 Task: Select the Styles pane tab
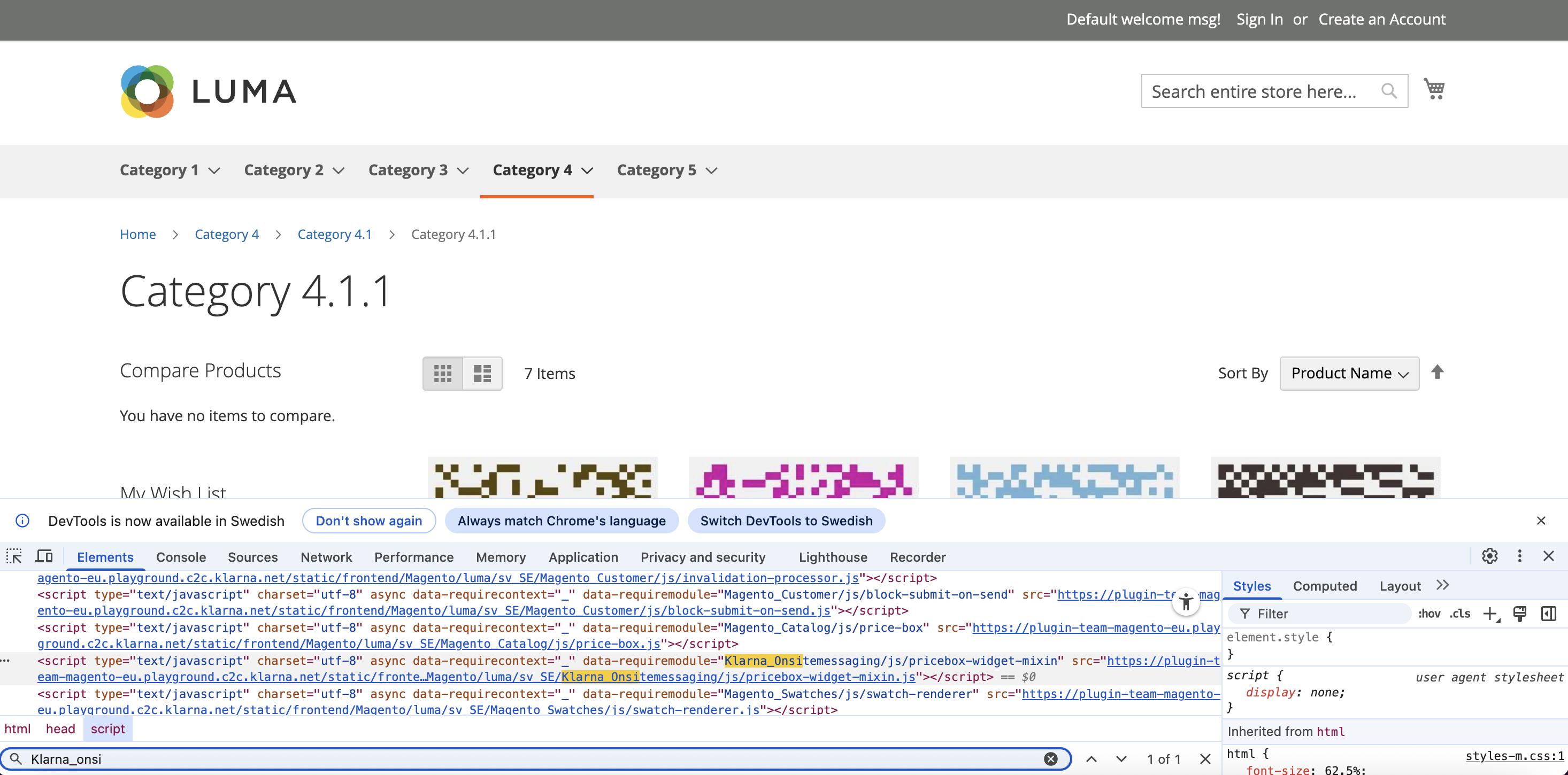click(x=1251, y=586)
